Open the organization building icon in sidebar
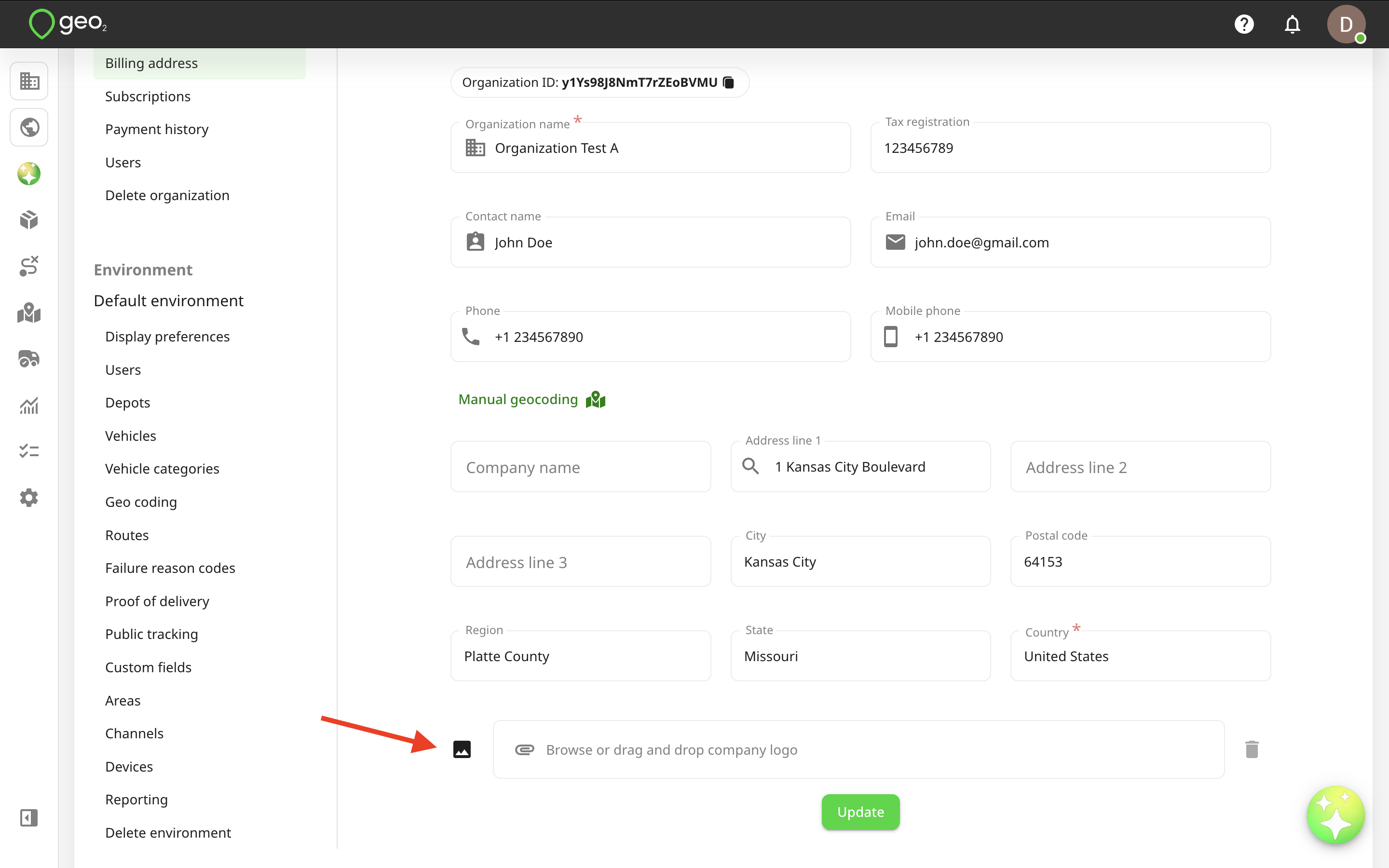The image size is (1389, 868). click(29, 81)
